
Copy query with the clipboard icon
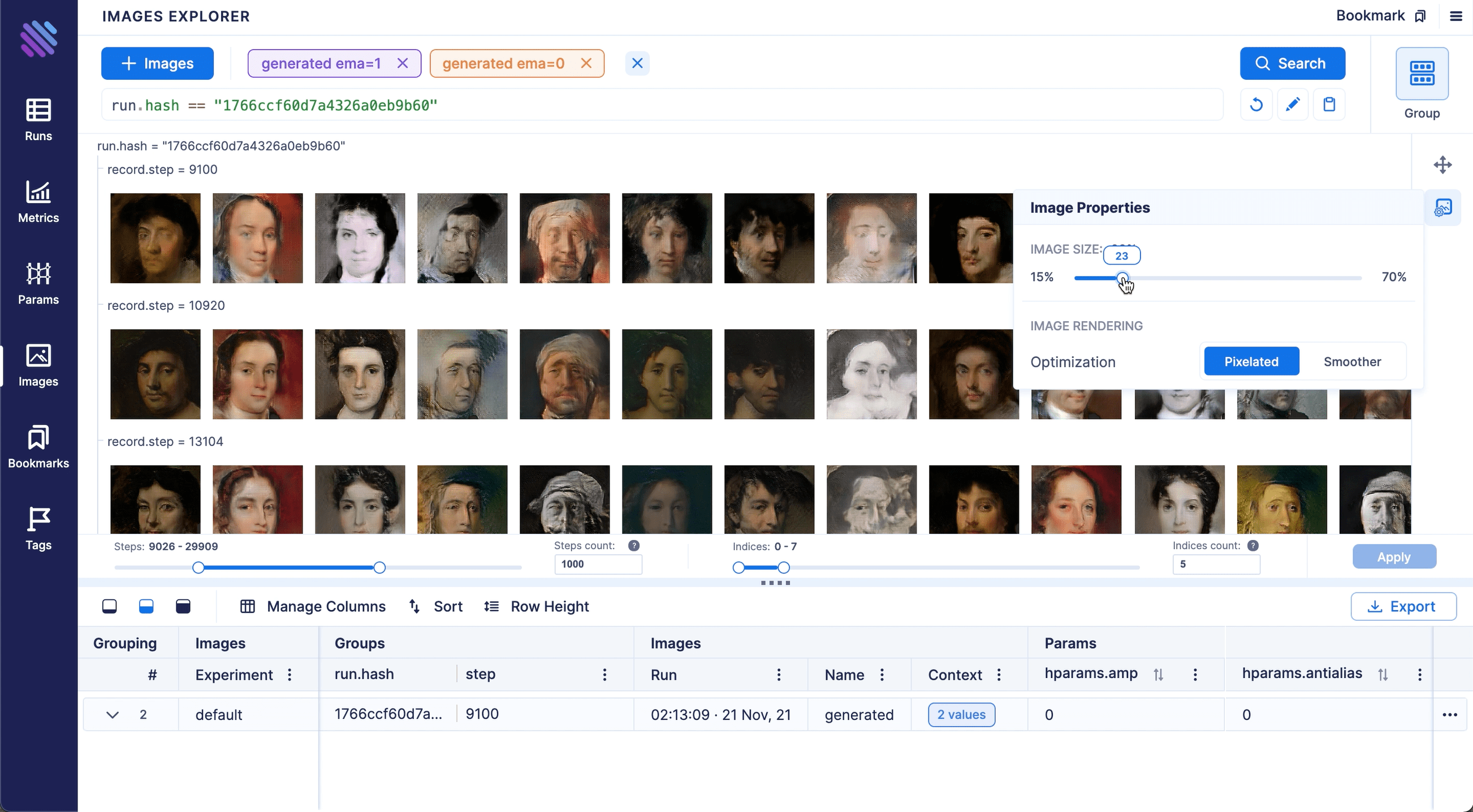(1329, 105)
